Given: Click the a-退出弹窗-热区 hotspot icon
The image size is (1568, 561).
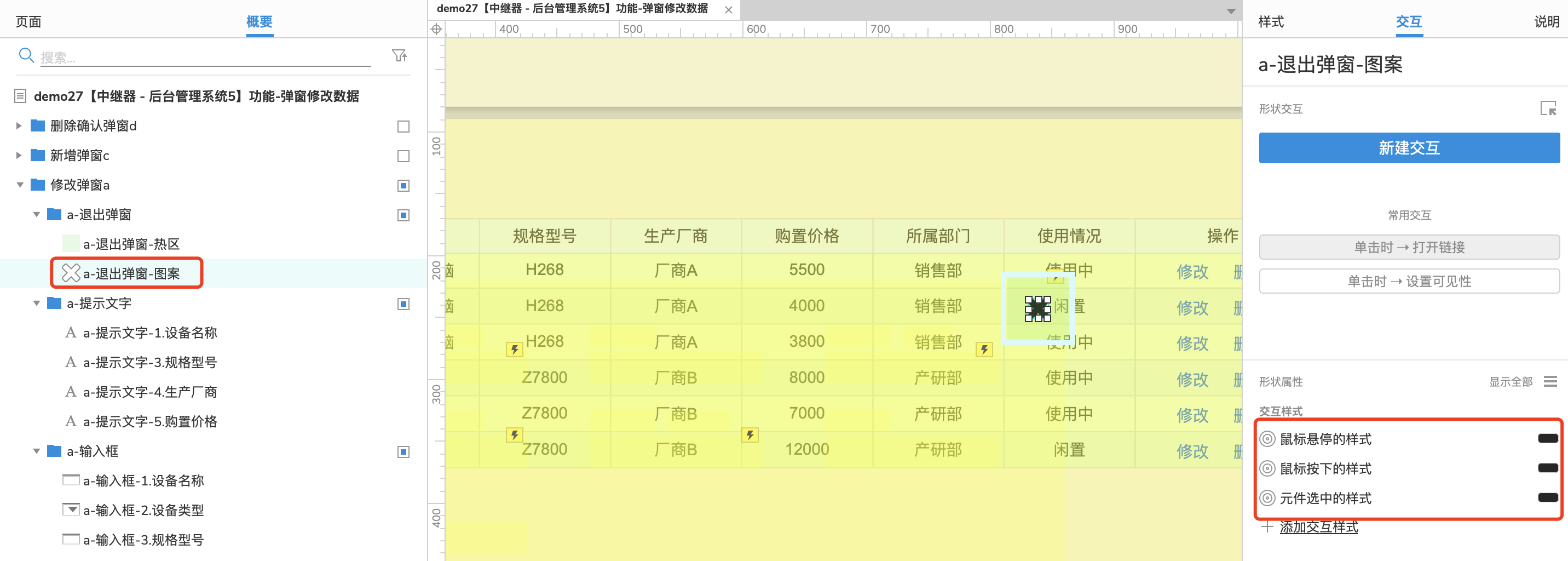Looking at the screenshot, I should coord(71,244).
